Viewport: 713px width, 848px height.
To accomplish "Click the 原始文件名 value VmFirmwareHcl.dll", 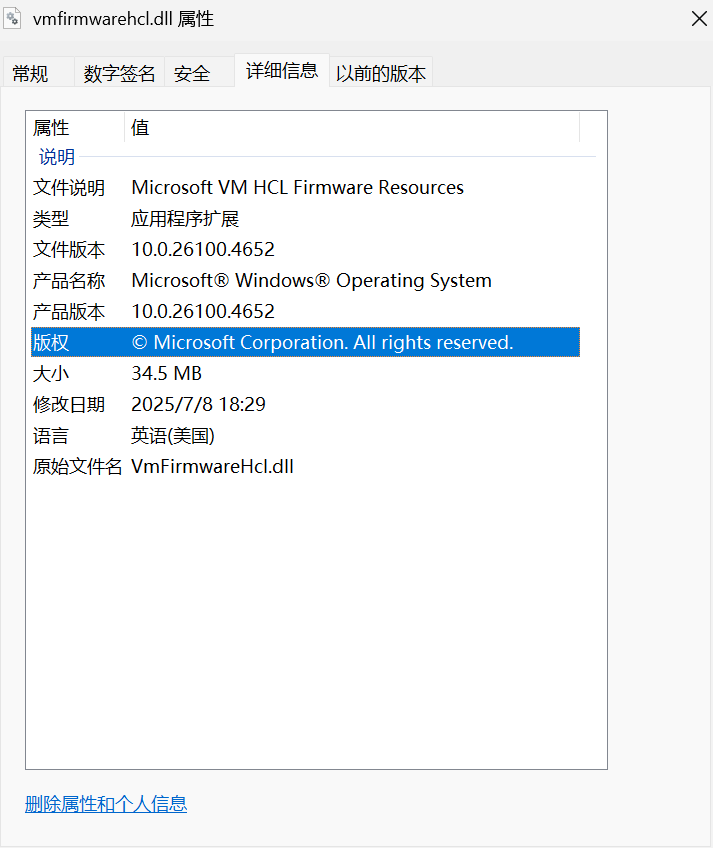I will (x=212, y=466).
